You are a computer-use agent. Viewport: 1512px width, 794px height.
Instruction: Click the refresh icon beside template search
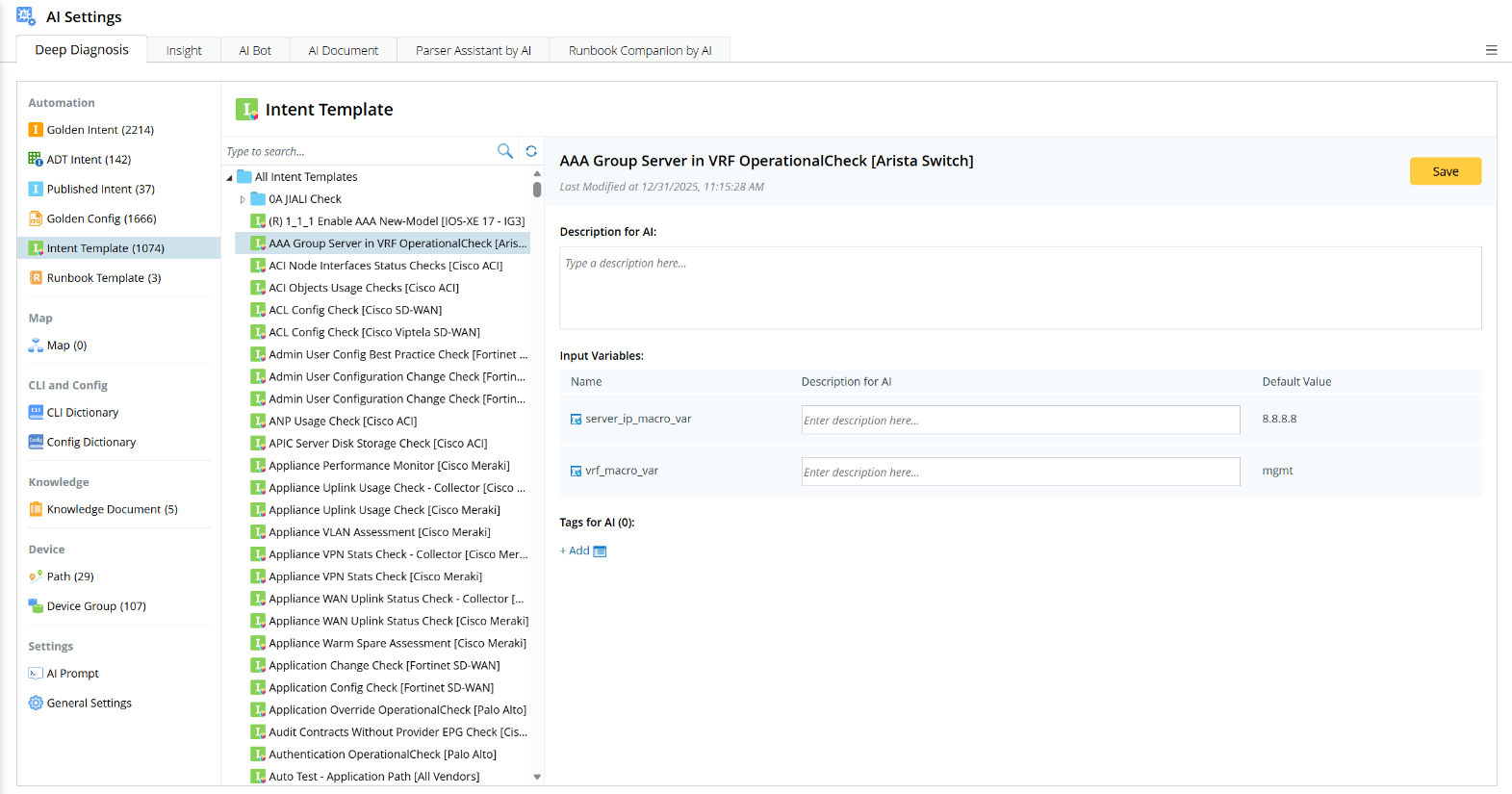click(x=531, y=151)
